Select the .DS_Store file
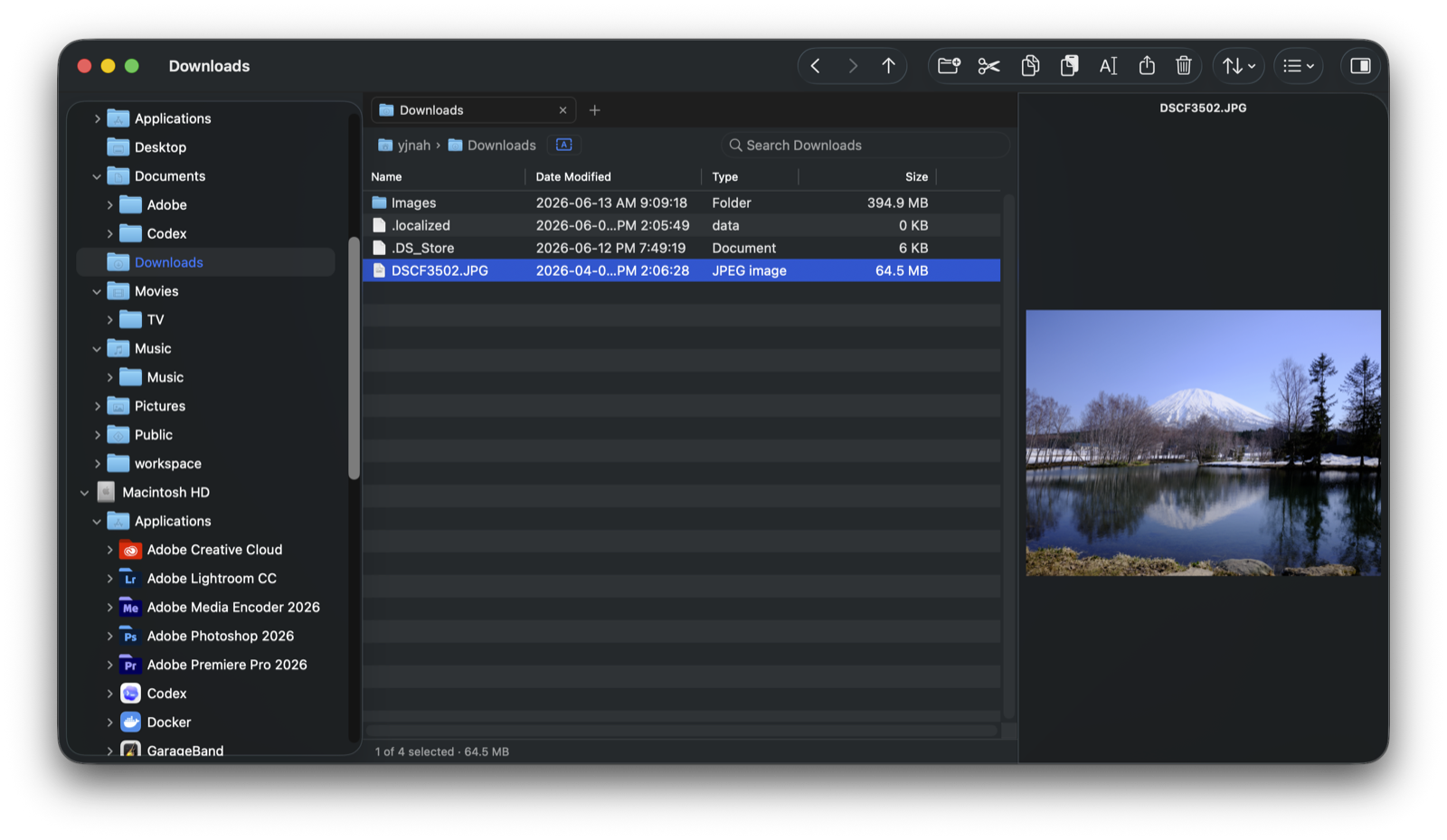 (682, 249)
